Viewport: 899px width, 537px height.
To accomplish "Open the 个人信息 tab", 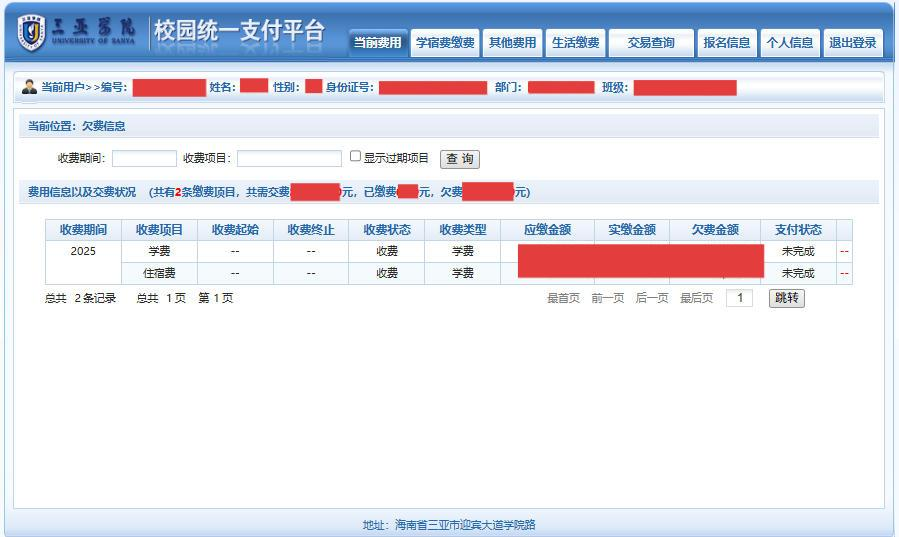I will [789, 43].
